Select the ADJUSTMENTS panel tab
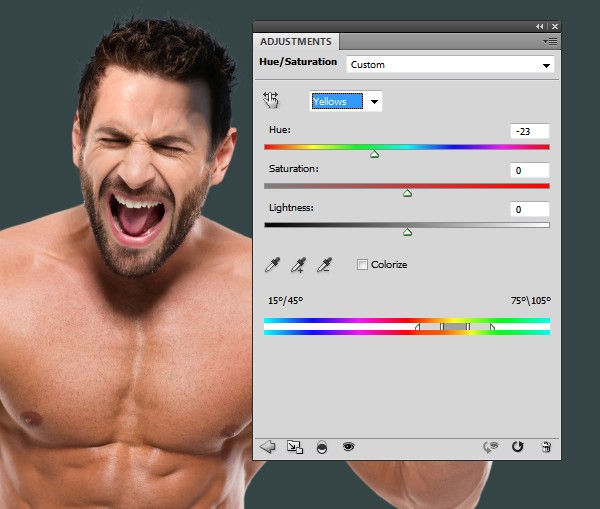 click(x=296, y=41)
